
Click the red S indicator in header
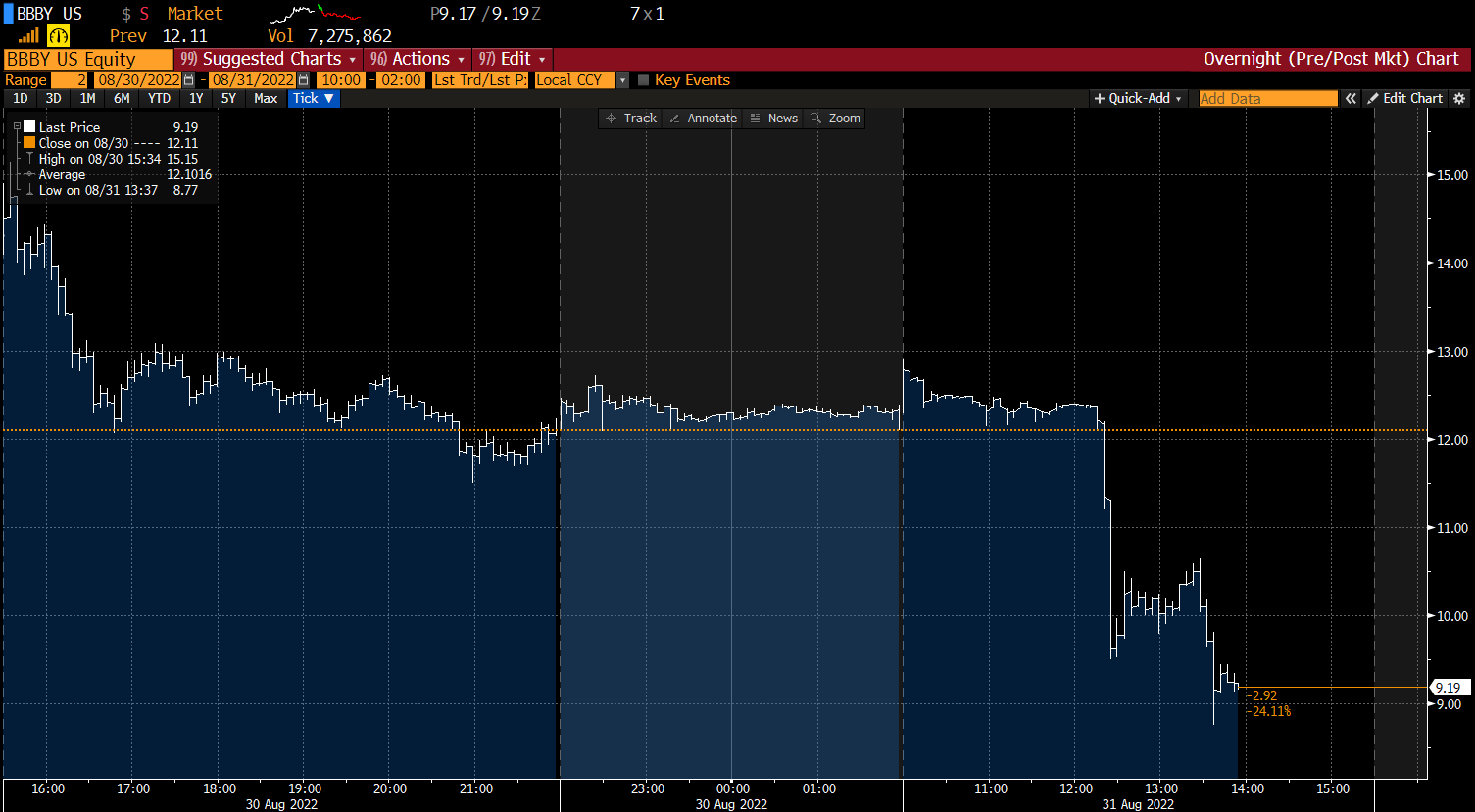[x=144, y=14]
